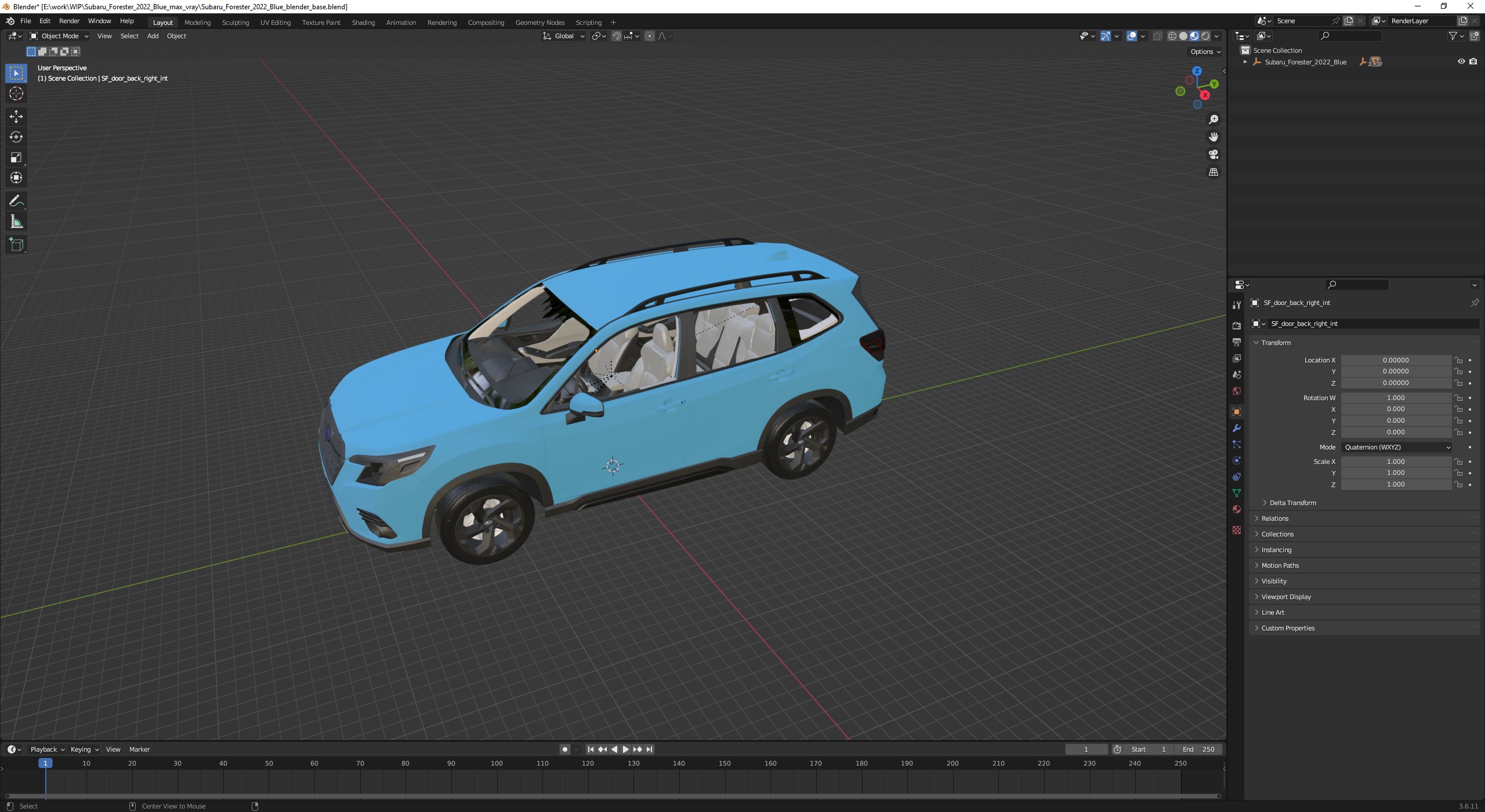The image size is (1485, 812).
Task: Open the Render properties tab
Action: (x=1237, y=326)
